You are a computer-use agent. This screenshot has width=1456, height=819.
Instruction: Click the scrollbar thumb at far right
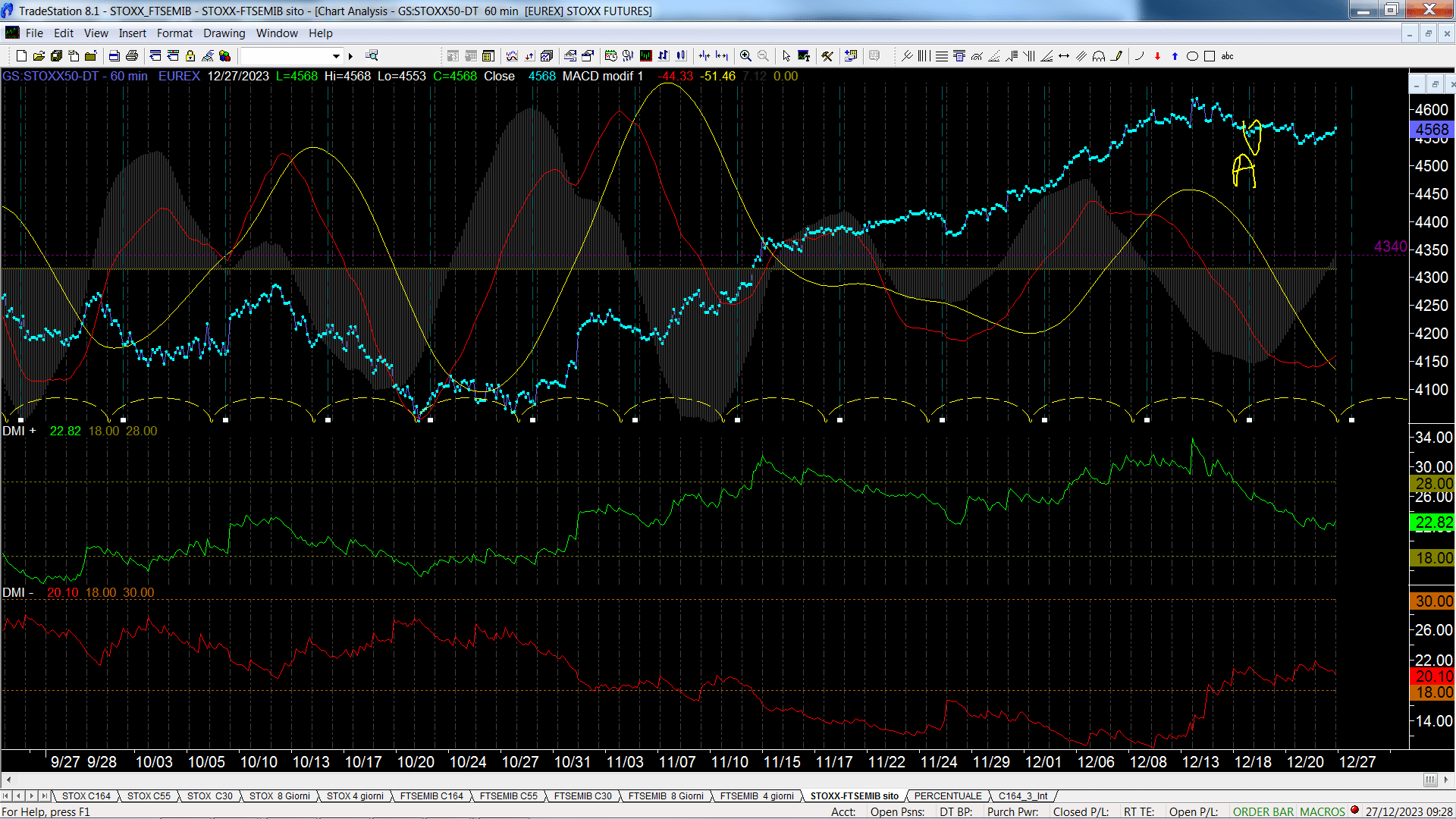1430,780
